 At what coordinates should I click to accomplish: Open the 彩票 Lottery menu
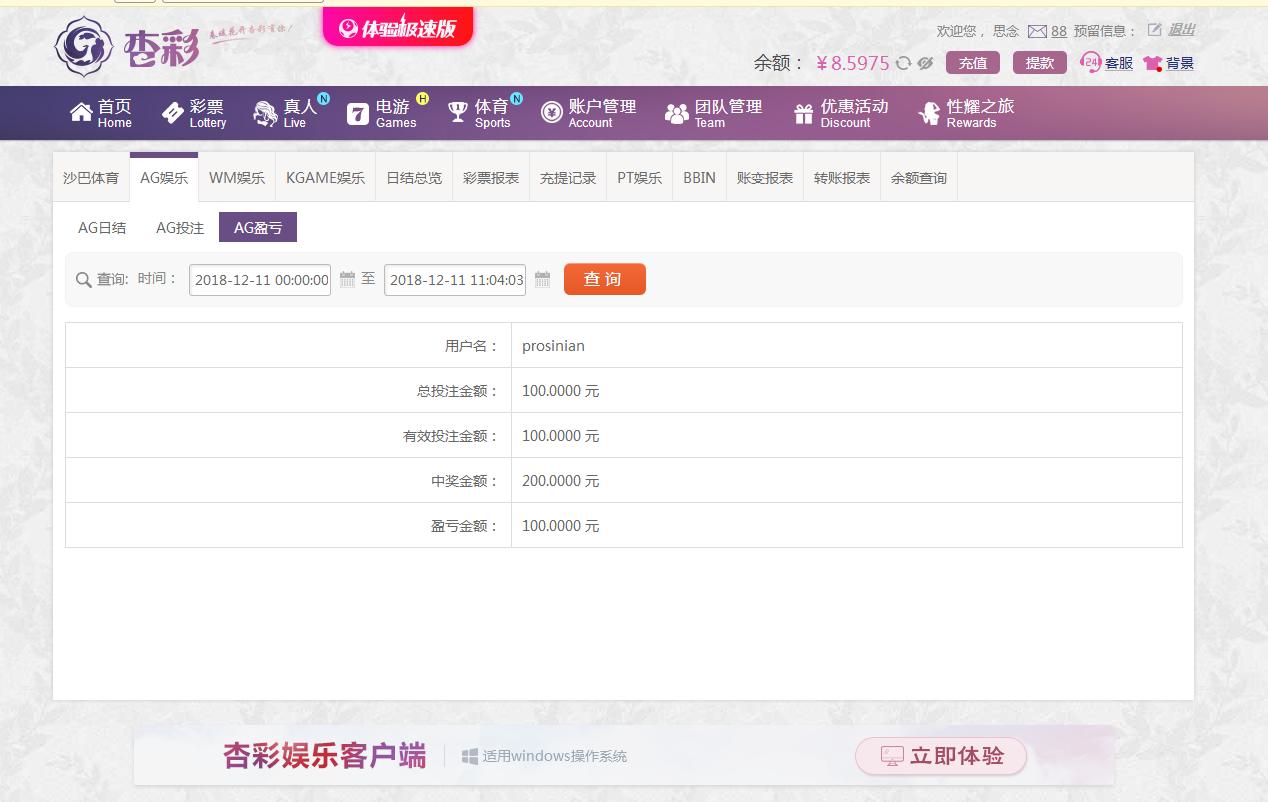(194, 113)
